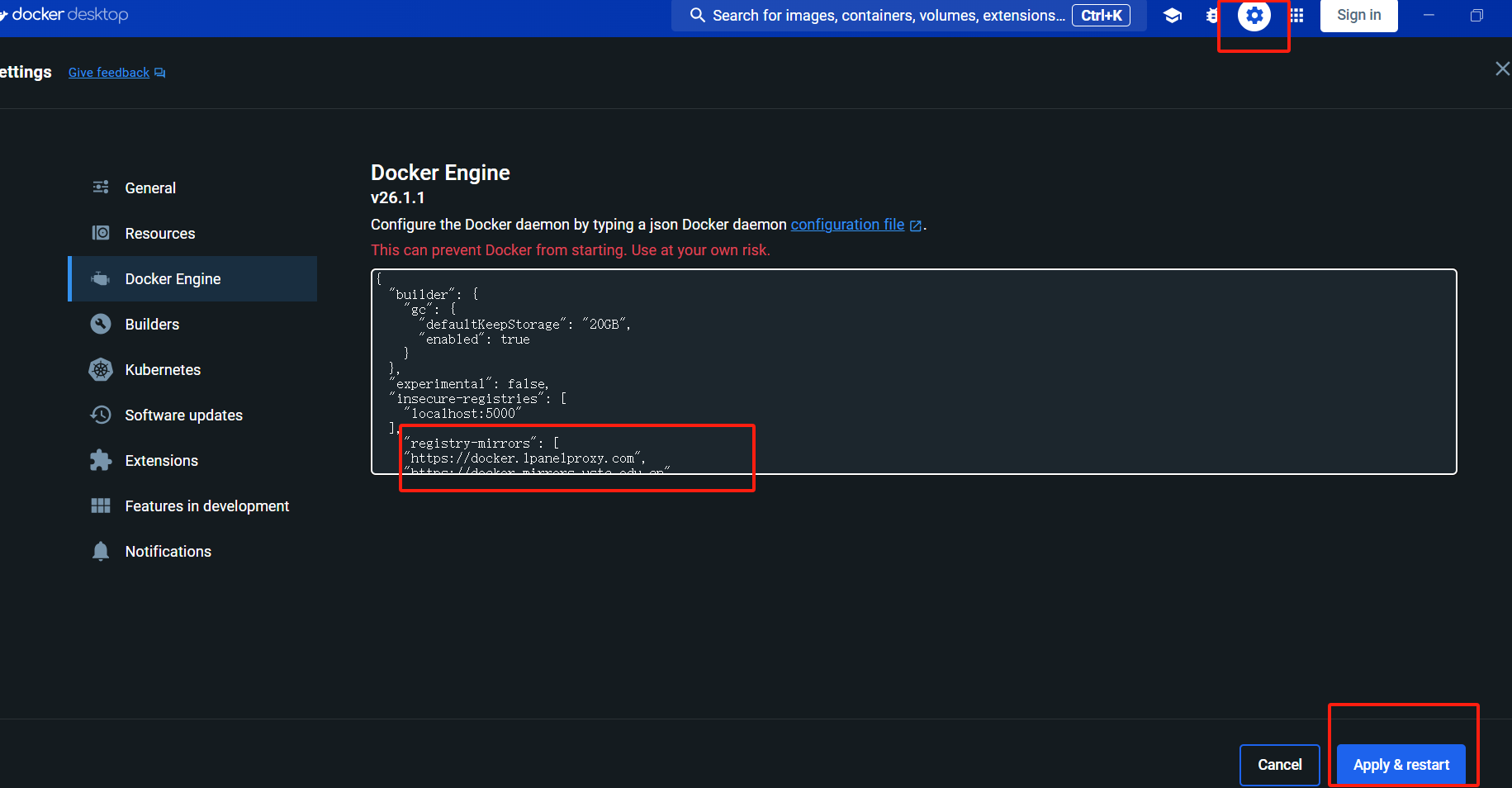Click the docker desktop logo

pyautogui.click(x=64, y=15)
